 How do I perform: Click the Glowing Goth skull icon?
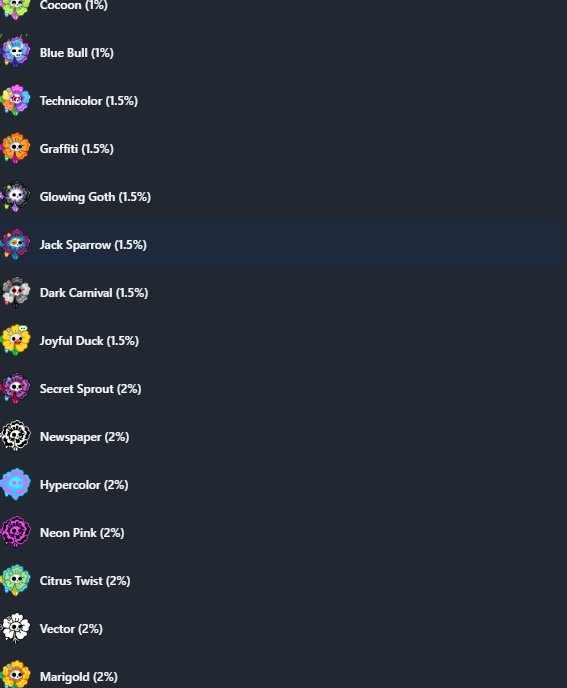(x=16, y=196)
